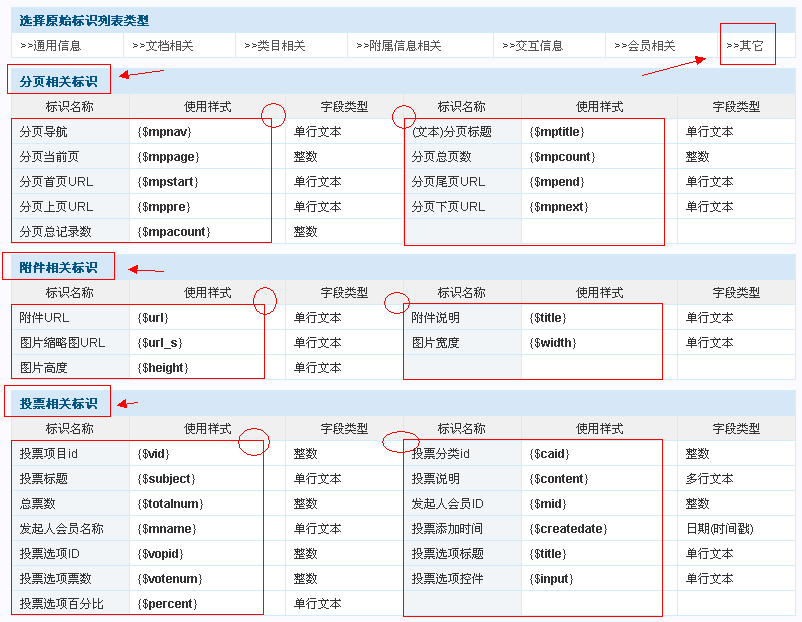This screenshot has width=802, height=622.
Task: Click the 日期(时间戳) field type
Action: click(x=720, y=529)
